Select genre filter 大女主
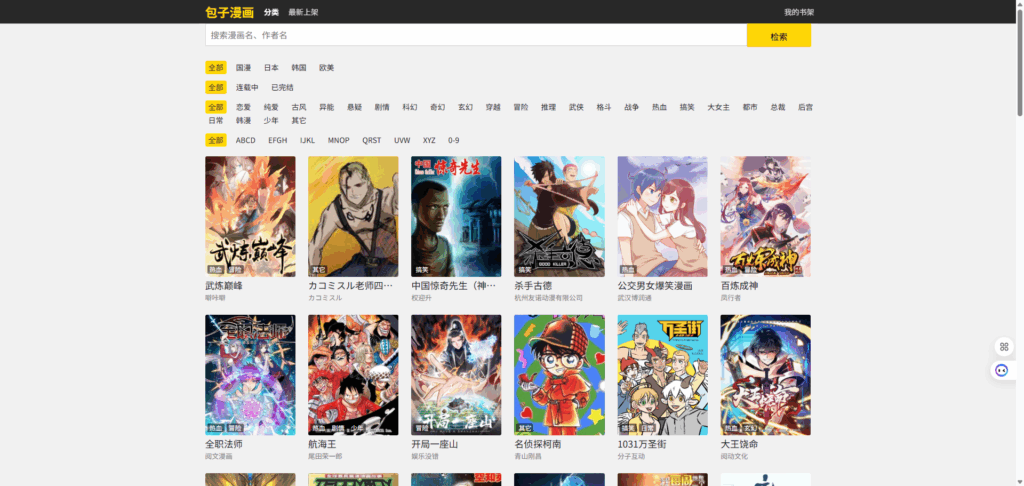1024x486 pixels. 718,107
